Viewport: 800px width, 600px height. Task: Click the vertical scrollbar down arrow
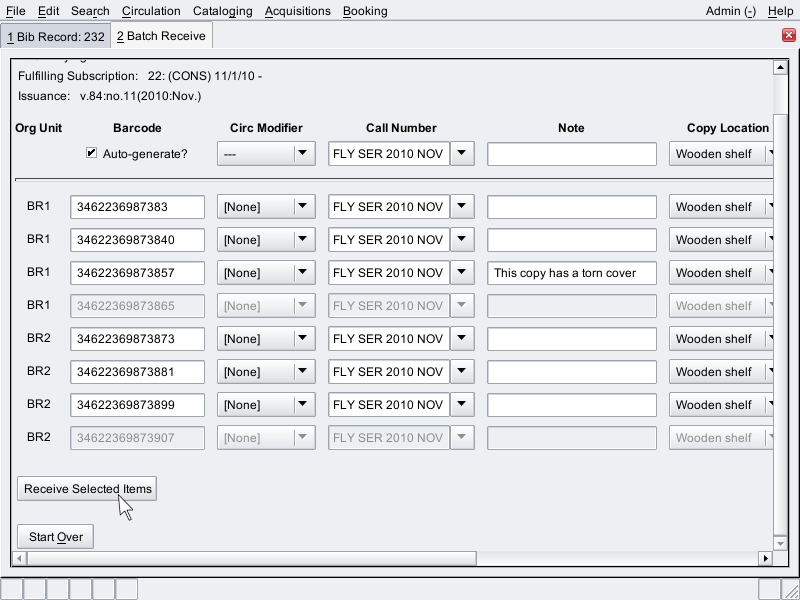(x=780, y=541)
